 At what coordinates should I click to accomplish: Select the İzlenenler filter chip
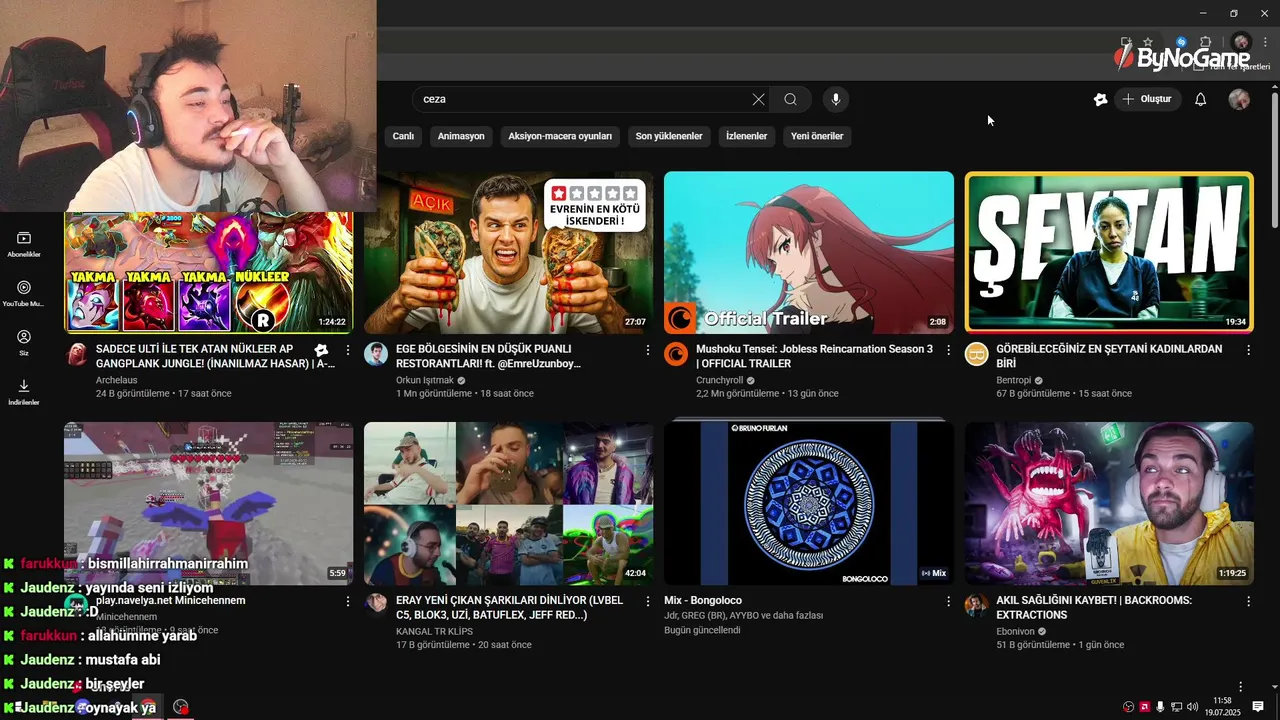click(x=746, y=136)
